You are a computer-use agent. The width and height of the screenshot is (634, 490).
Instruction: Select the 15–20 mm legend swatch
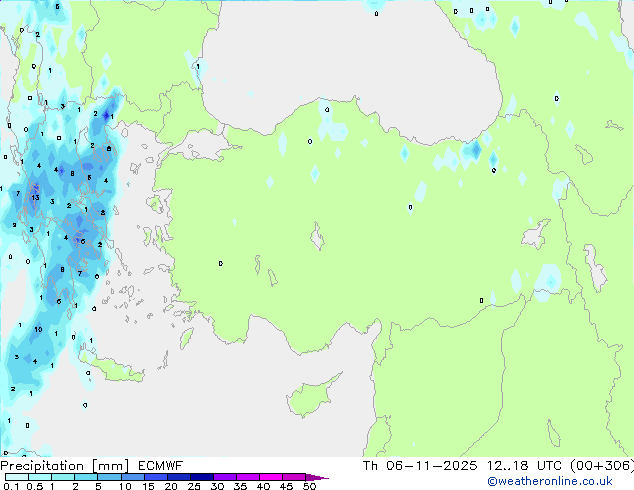tap(156, 477)
